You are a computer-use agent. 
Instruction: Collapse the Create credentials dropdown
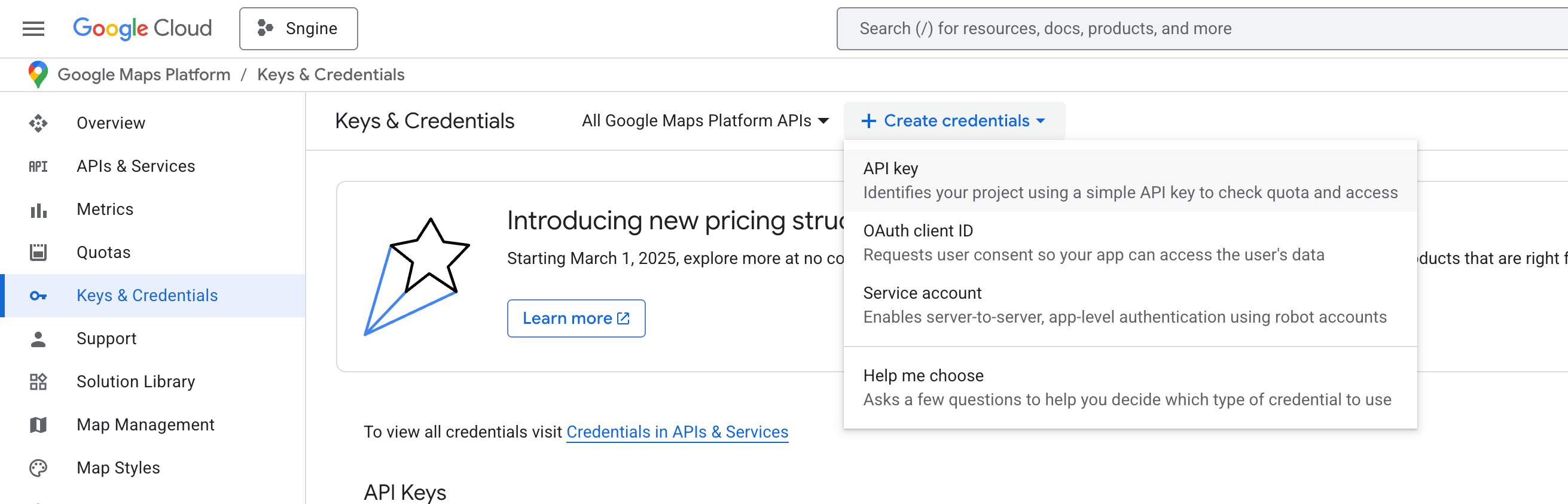click(953, 121)
